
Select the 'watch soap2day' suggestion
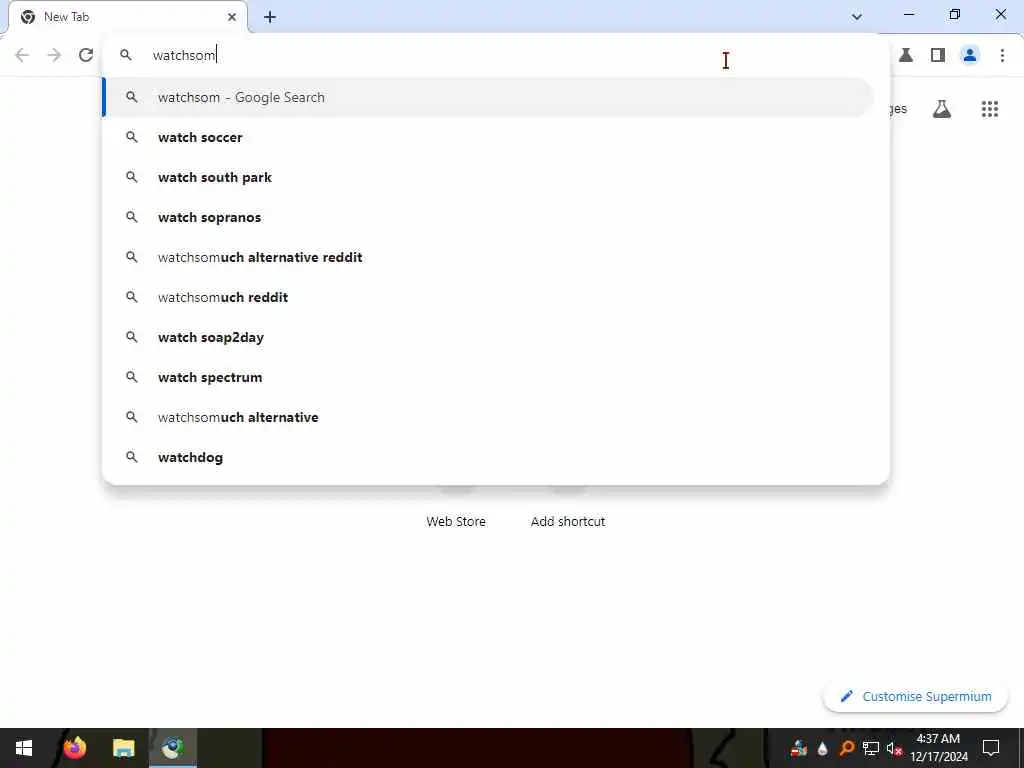[488, 337]
